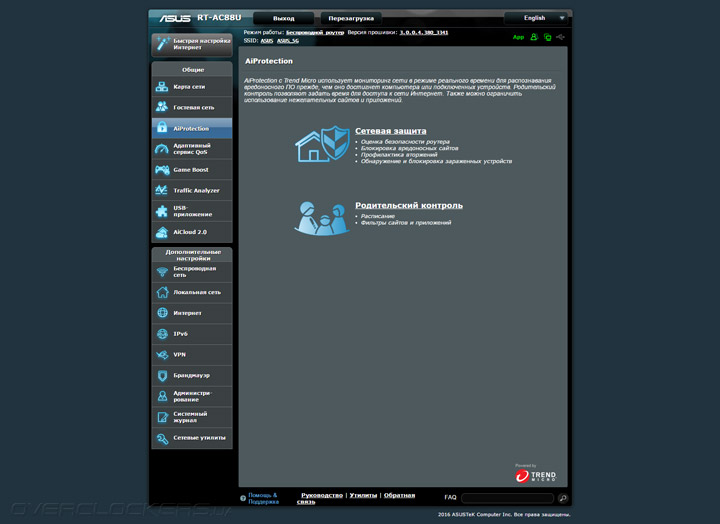720x524 pixels.
Task: Select Гостевая сеть menu label
Action: tap(194, 107)
